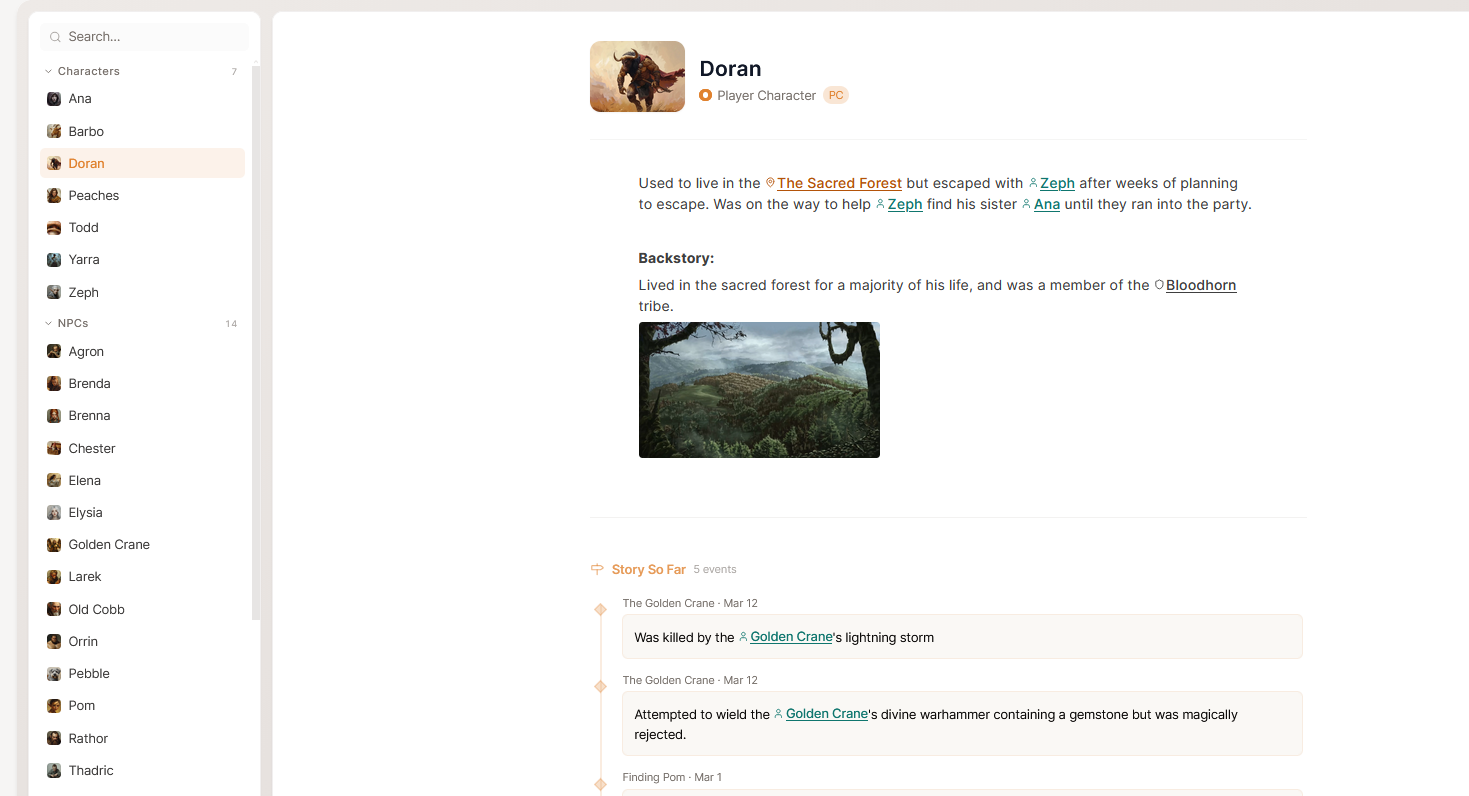1469x796 pixels.
Task: Click Ana's avatar icon in sidebar
Action: tap(54, 99)
